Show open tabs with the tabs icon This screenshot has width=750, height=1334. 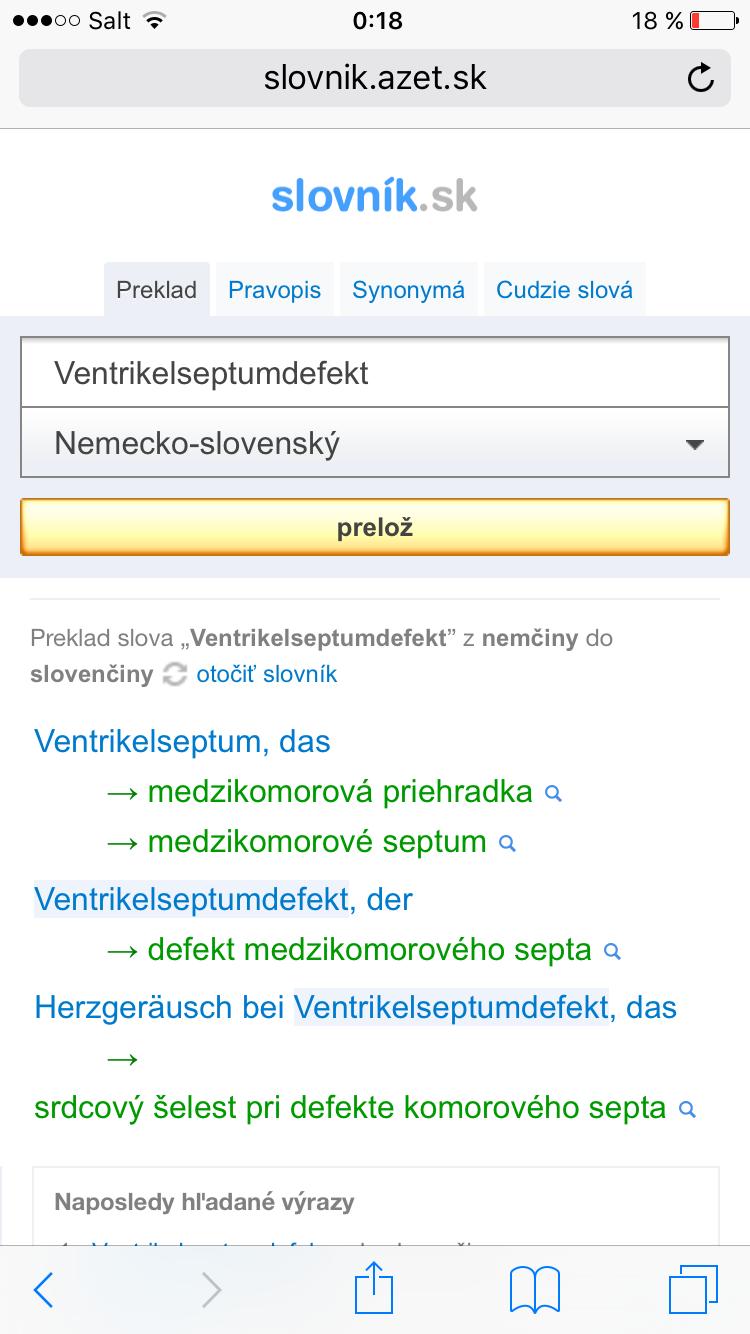point(692,1289)
